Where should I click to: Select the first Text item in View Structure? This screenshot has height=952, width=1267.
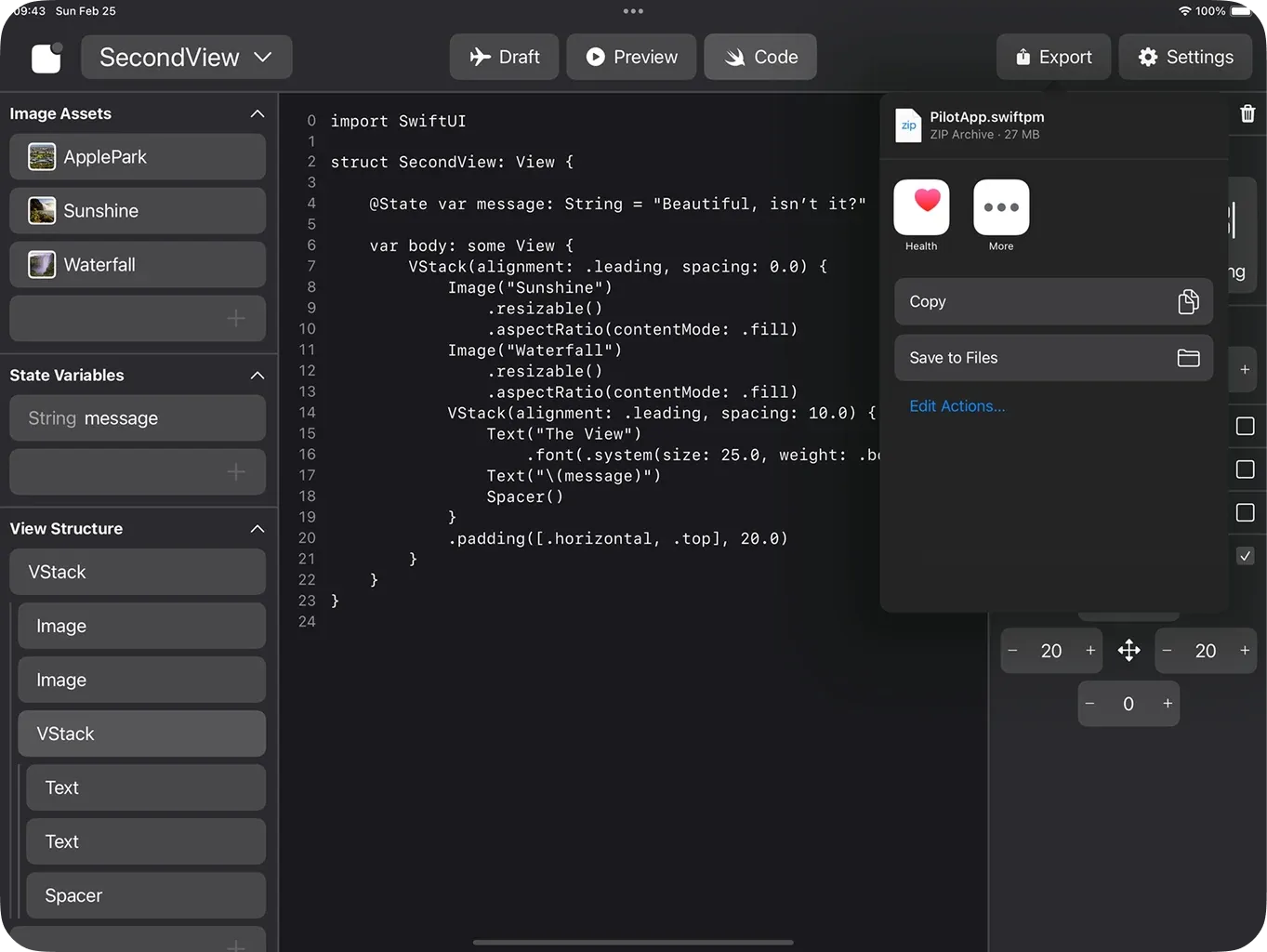pos(146,787)
